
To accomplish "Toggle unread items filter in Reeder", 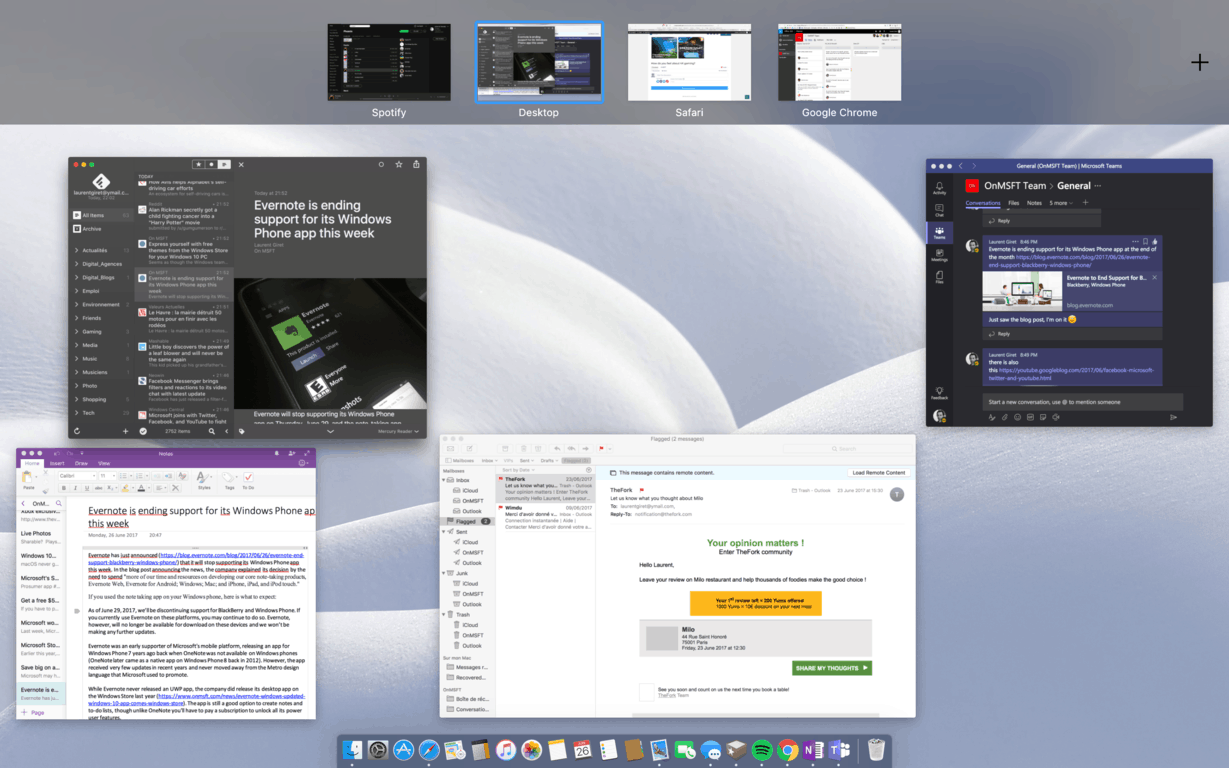I will pos(211,164).
